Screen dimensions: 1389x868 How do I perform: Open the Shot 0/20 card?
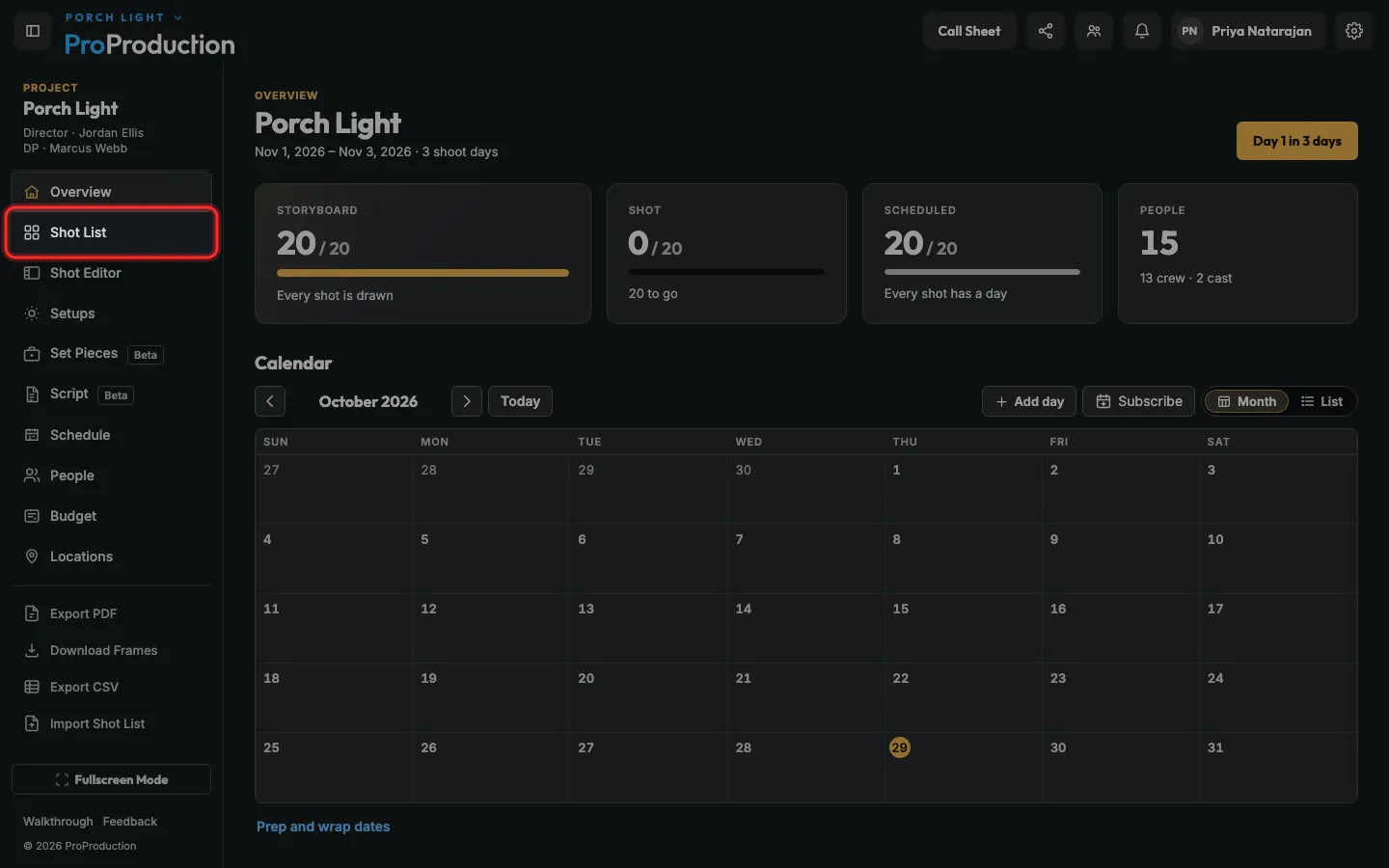point(726,254)
